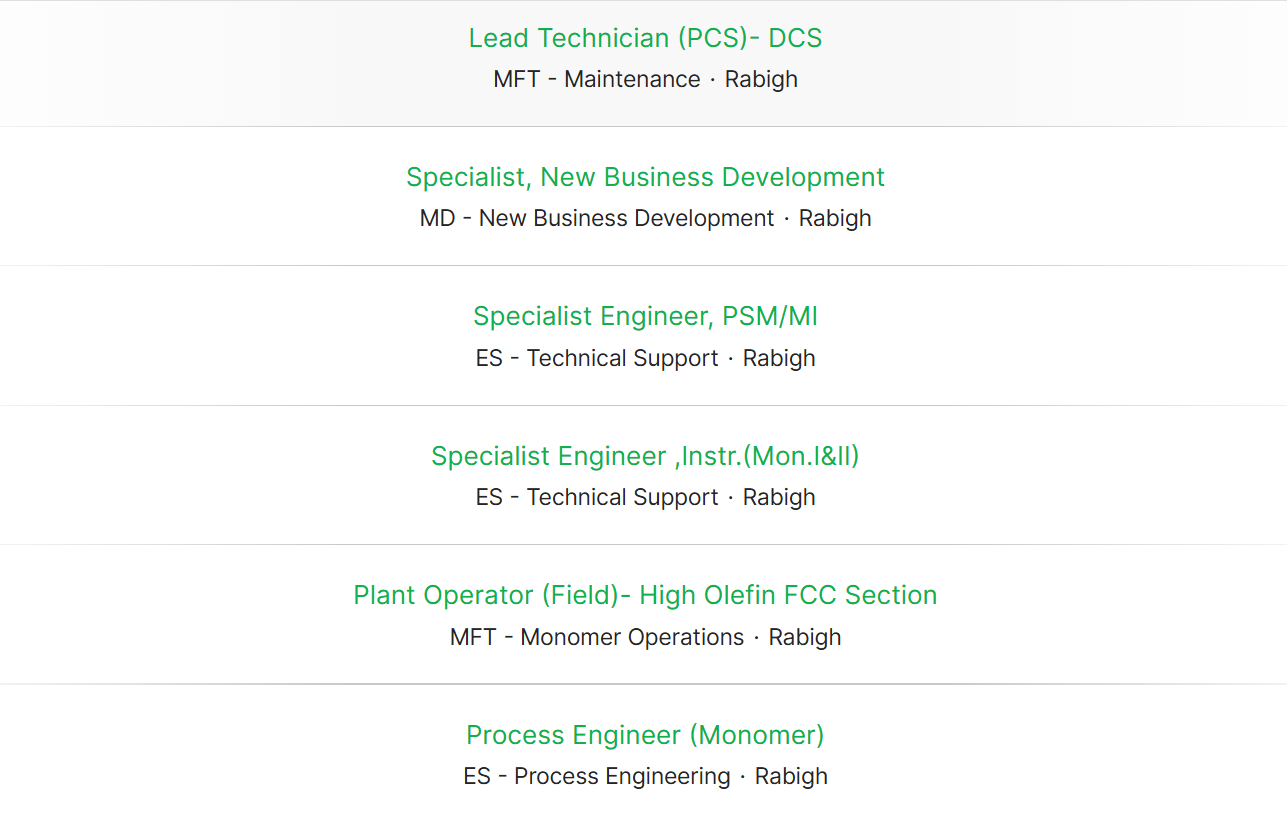This screenshot has height=815, width=1287.
Task: Click MD - New Business Development department text
Action: pyautogui.click(x=597, y=218)
